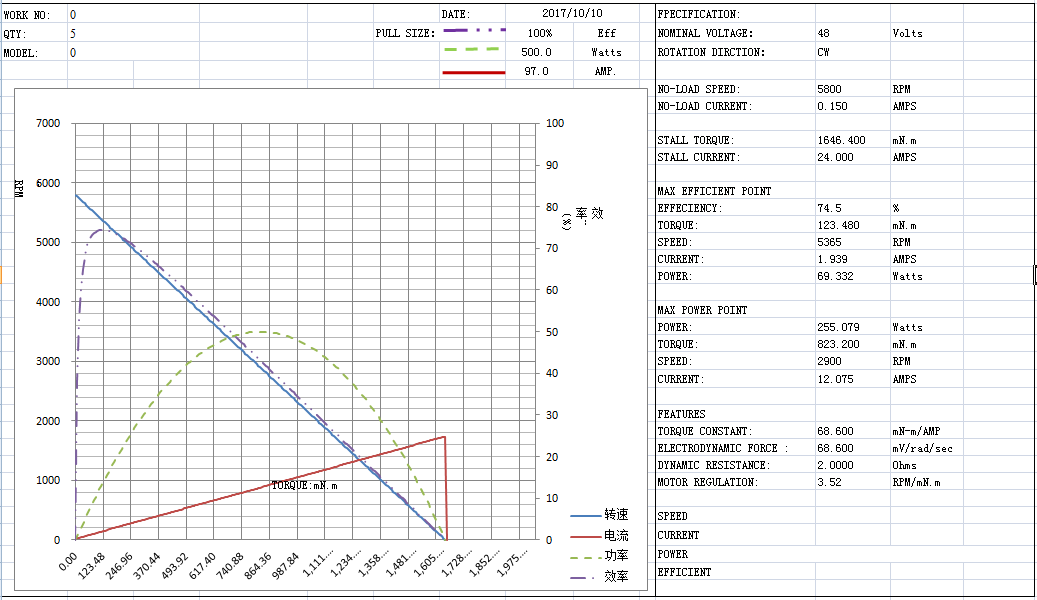Viewport: 1037px width, 600px height.
Task: Click the WORK NO value cell
Action: pos(73,15)
